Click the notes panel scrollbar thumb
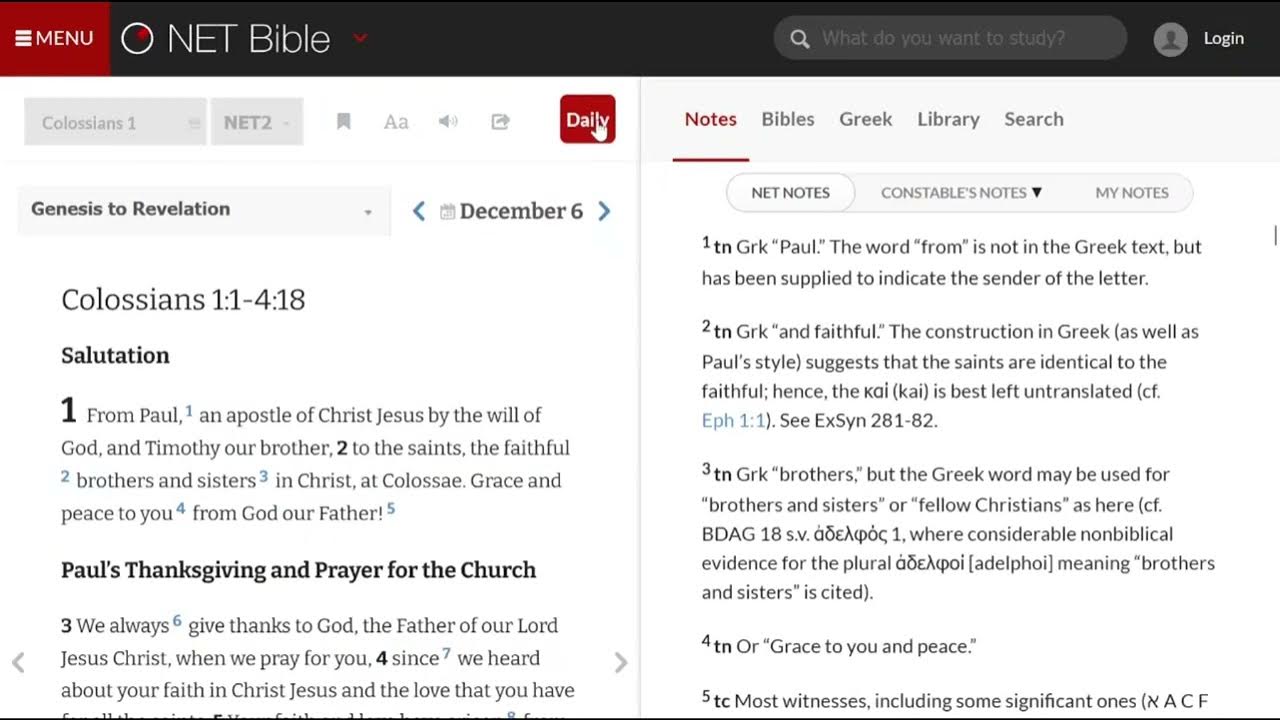Viewport: 1280px width, 720px height. [x=1275, y=236]
